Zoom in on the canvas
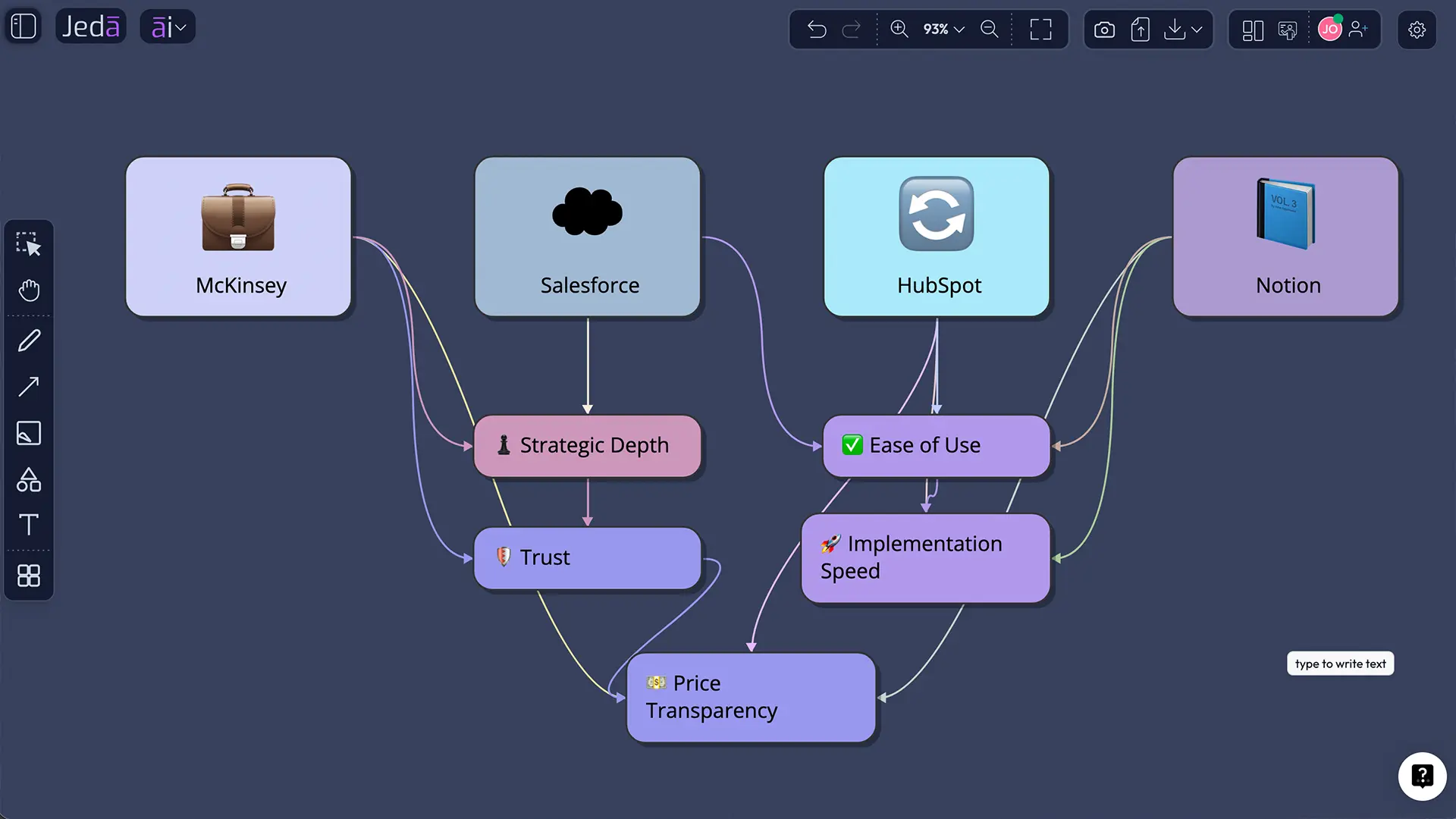The width and height of the screenshot is (1456, 819). 899,29
